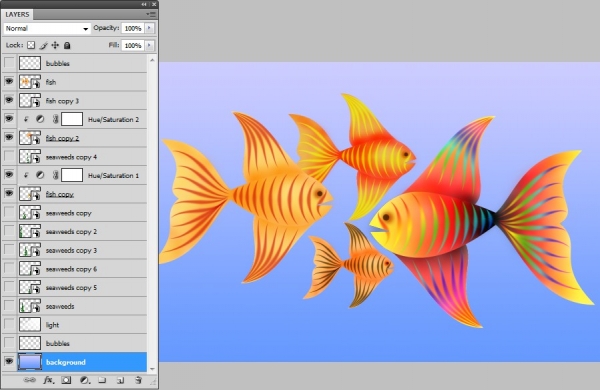
Task: Click mask link icon on Hue/Saturation 1
Action: pos(55,175)
